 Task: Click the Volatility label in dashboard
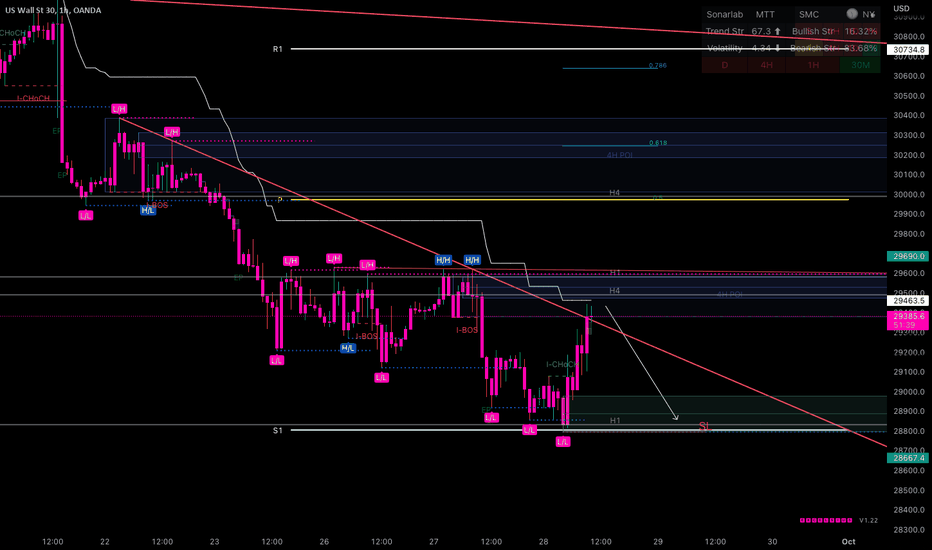tap(725, 48)
